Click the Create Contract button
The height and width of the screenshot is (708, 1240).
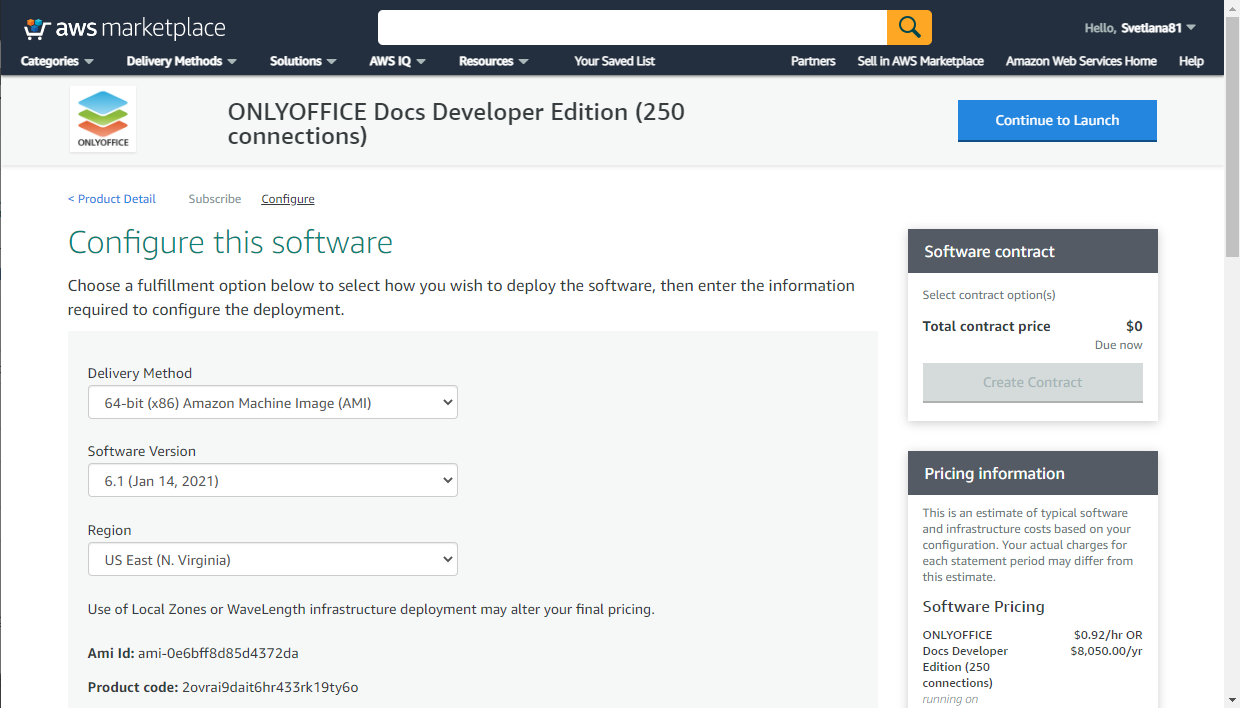coord(1032,382)
